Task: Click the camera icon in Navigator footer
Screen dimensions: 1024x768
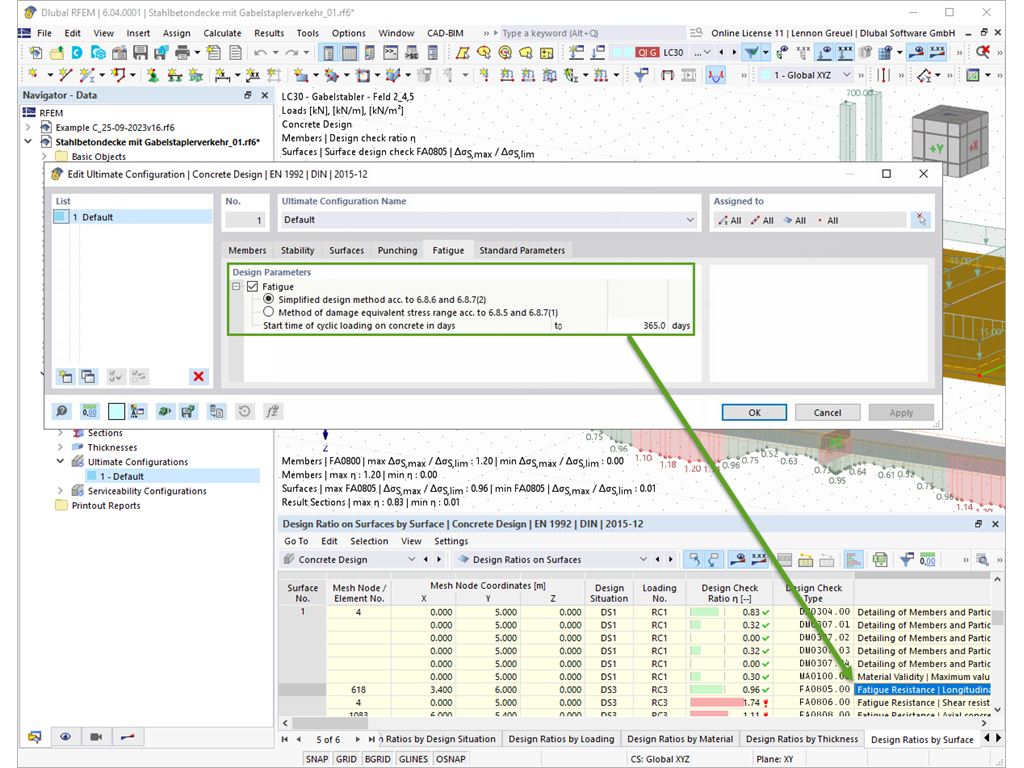Action: 96,737
